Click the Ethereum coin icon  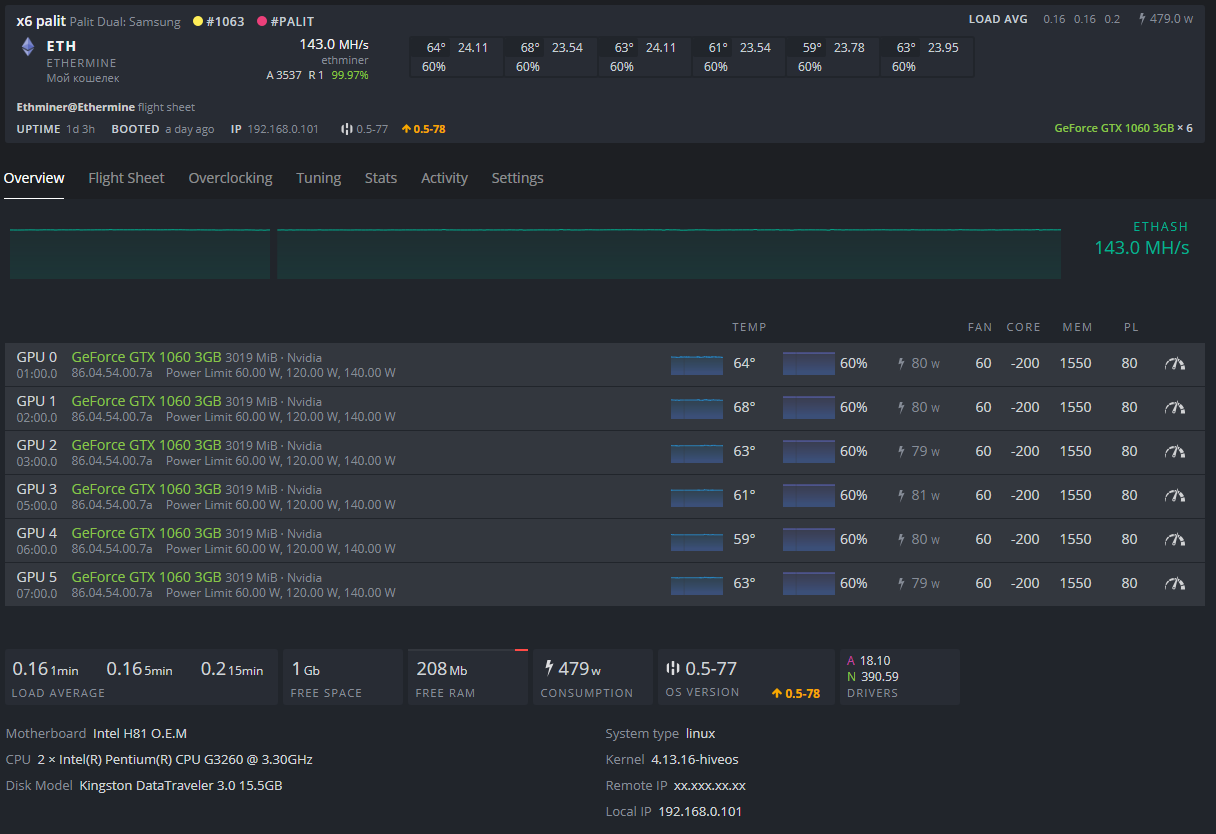coord(27,47)
